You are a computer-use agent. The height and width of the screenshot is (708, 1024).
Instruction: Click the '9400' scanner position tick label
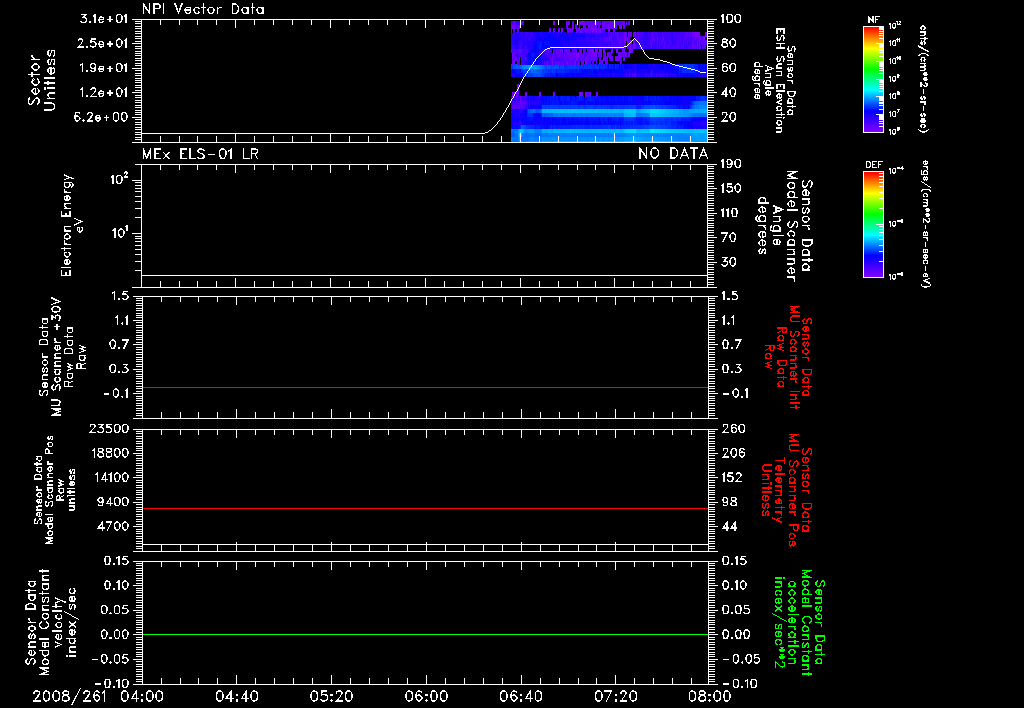click(x=112, y=502)
